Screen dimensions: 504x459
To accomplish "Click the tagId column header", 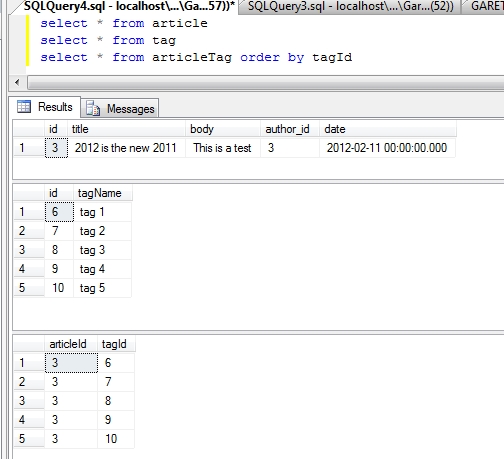I will point(116,344).
